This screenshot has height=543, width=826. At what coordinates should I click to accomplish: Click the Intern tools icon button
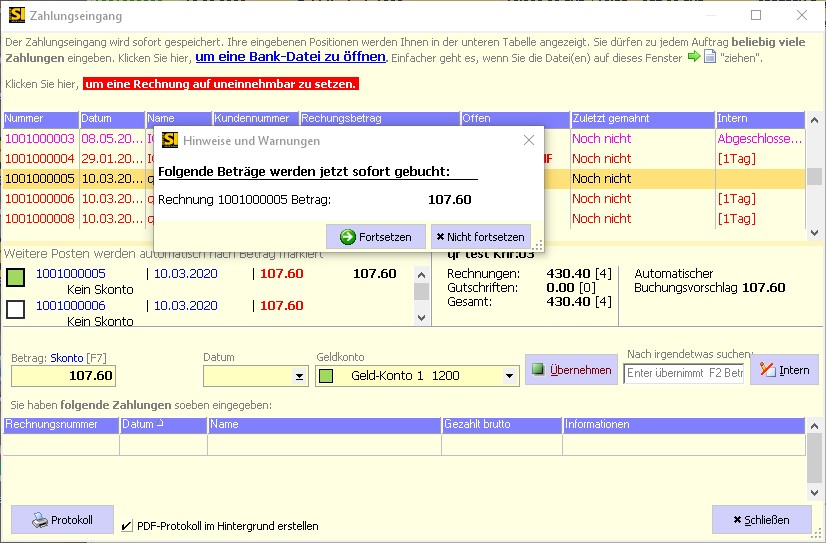[784, 370]
